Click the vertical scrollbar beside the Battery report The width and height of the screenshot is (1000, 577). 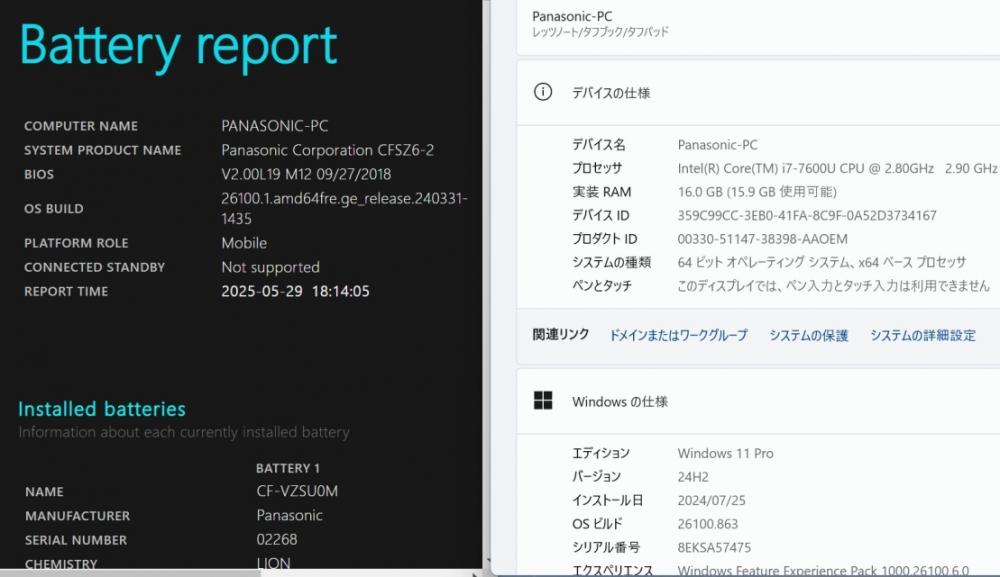pyautogui.click(x=487, y=284)
